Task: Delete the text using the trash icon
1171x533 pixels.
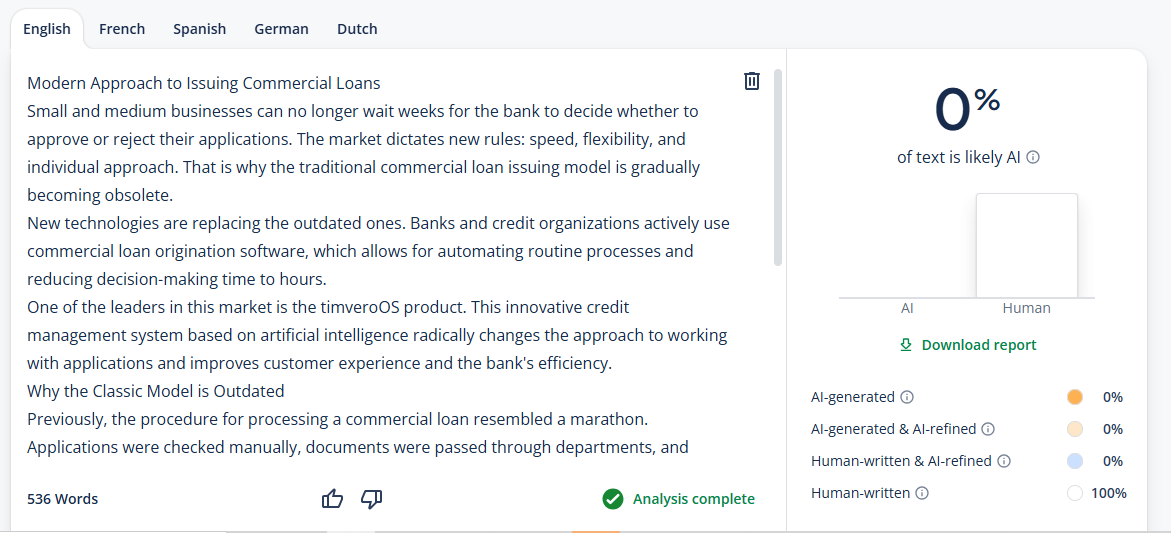Action: 751,81
